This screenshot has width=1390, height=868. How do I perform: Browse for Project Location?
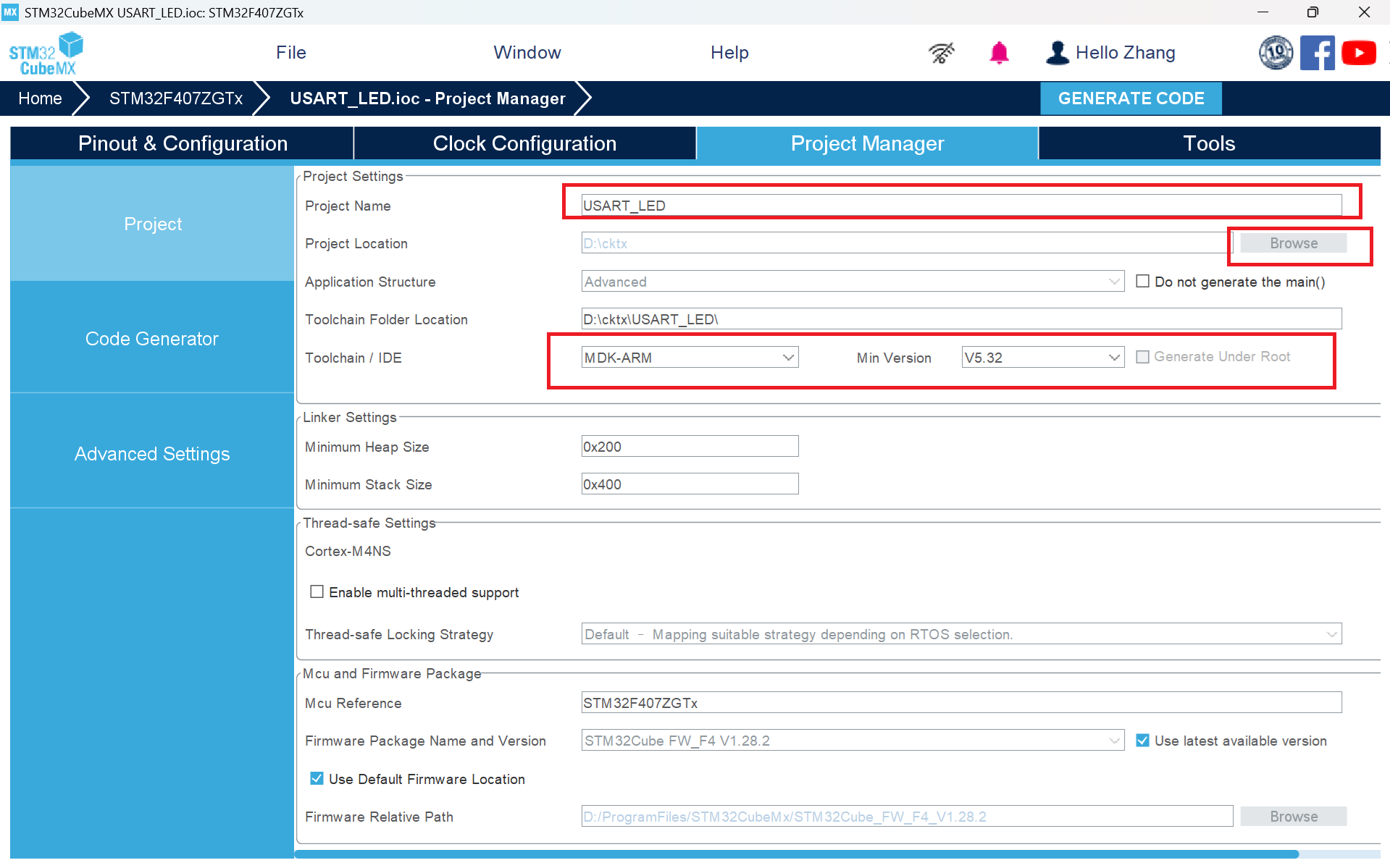tap(1293, 243)
